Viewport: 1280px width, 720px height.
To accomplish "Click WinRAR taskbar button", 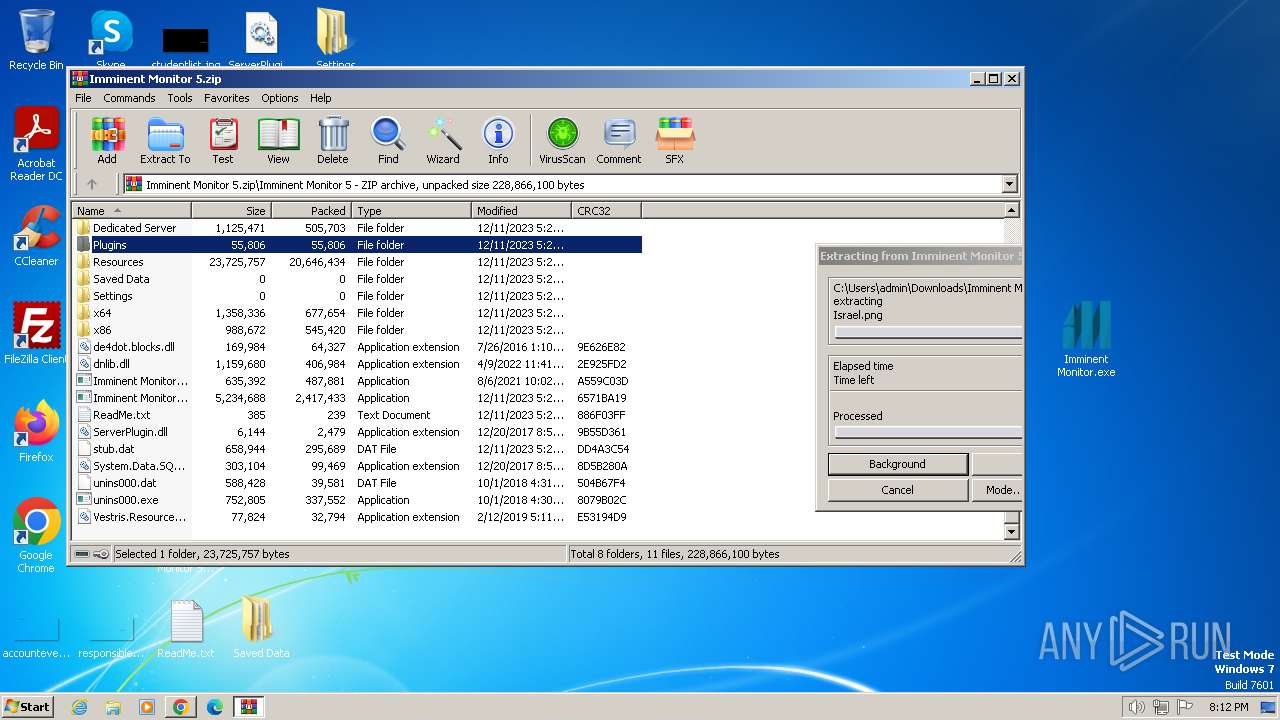I will 248,707.
